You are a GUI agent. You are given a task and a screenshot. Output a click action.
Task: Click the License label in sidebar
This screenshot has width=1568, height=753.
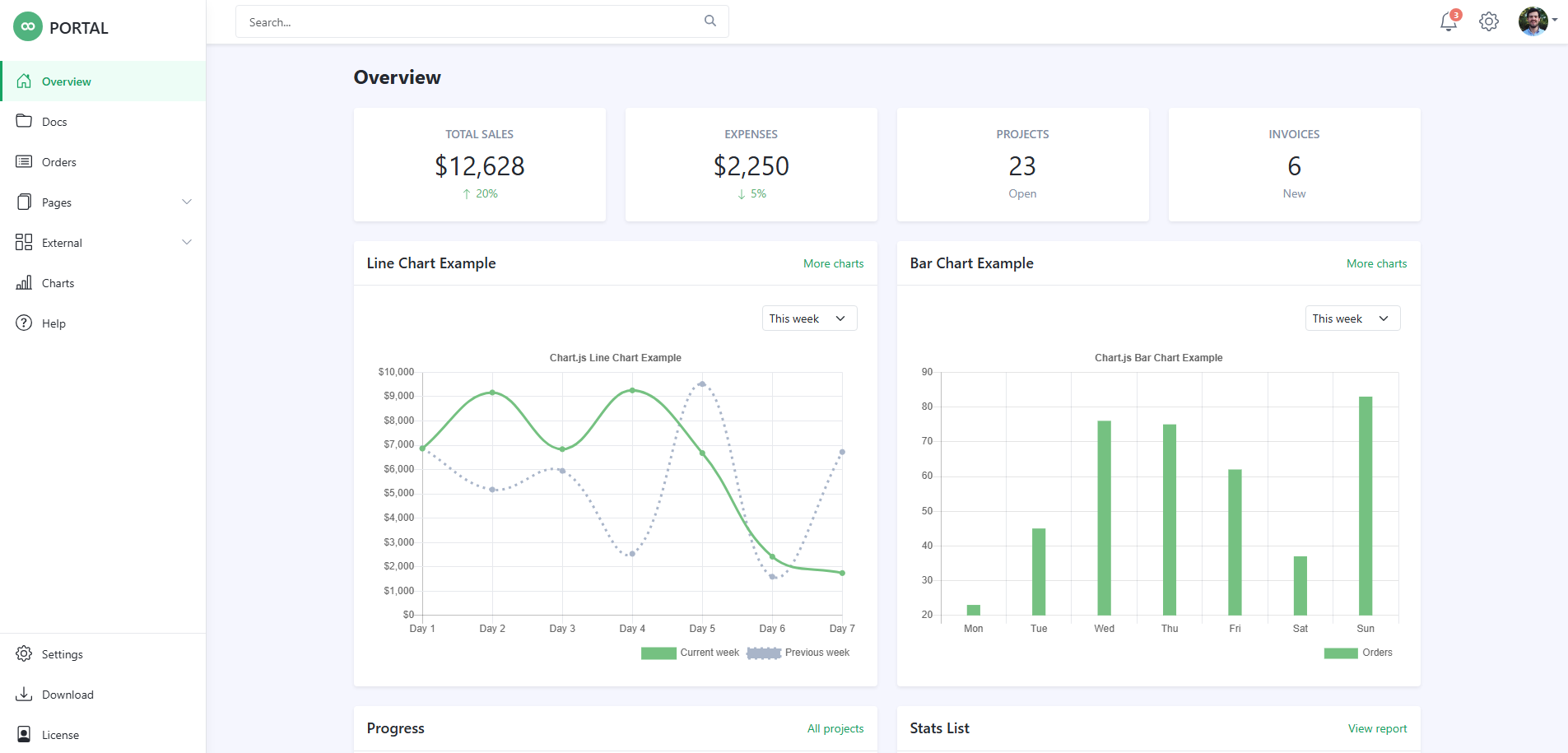pyautogui.click(x=60, y=735)
